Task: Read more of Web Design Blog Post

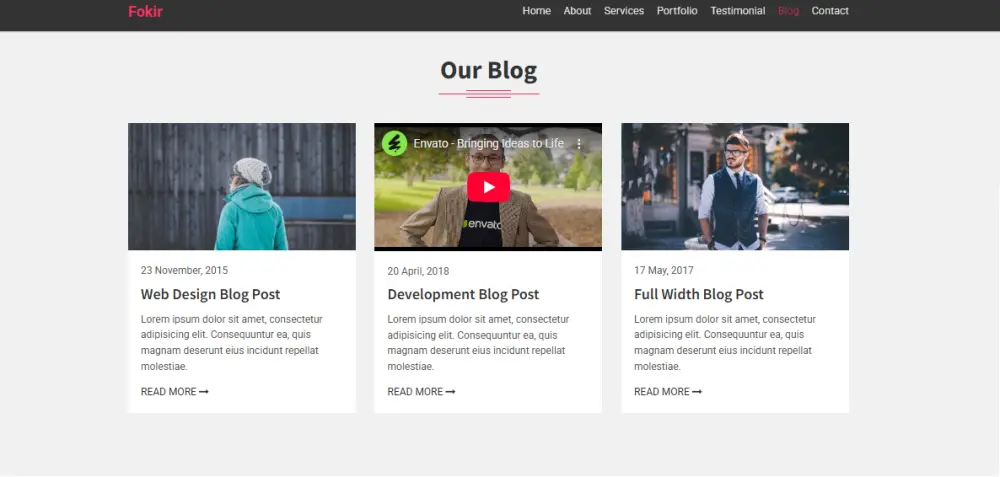Action: tap(175, 392)
